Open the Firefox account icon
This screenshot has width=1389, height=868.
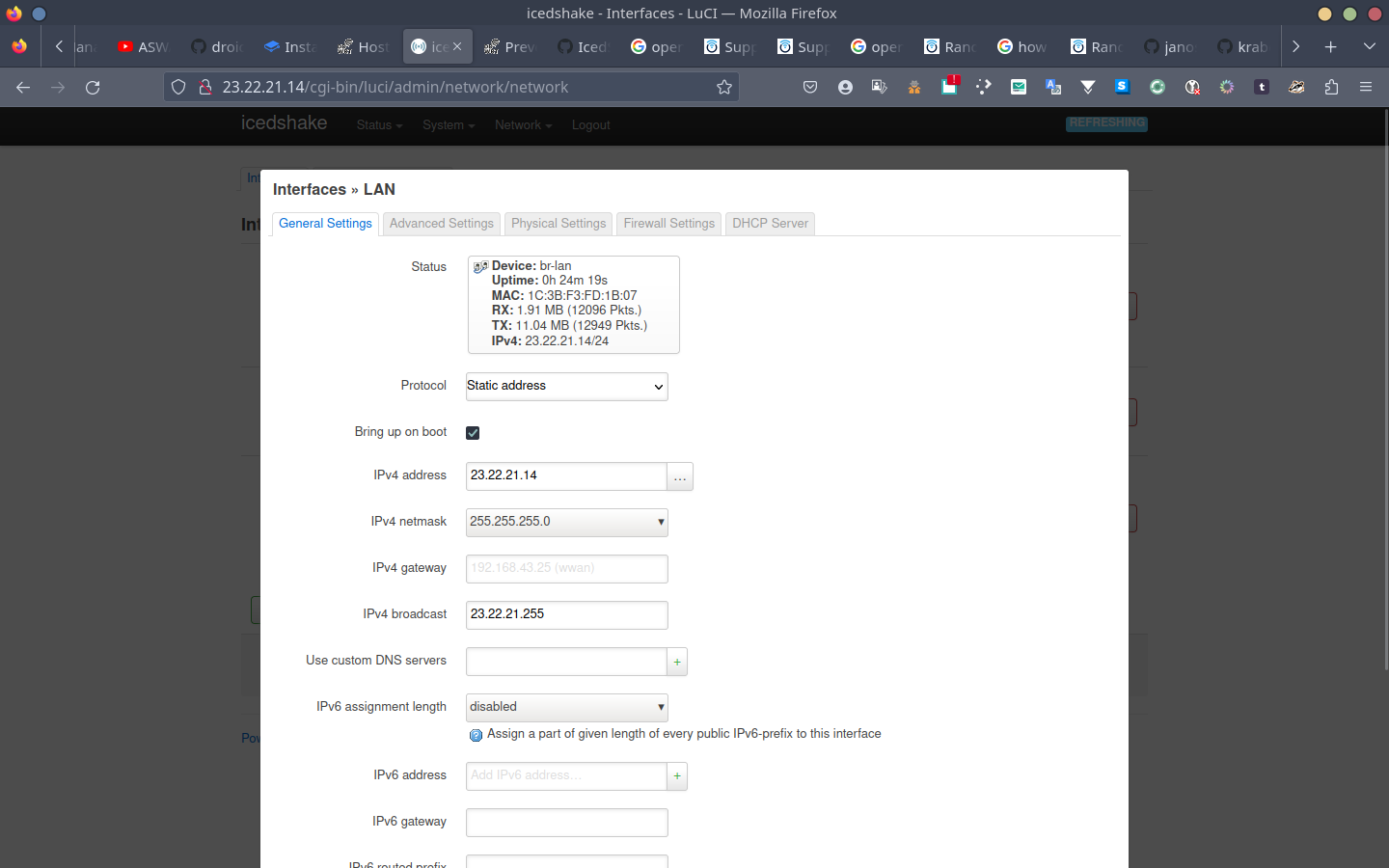[x=845, y=87]
